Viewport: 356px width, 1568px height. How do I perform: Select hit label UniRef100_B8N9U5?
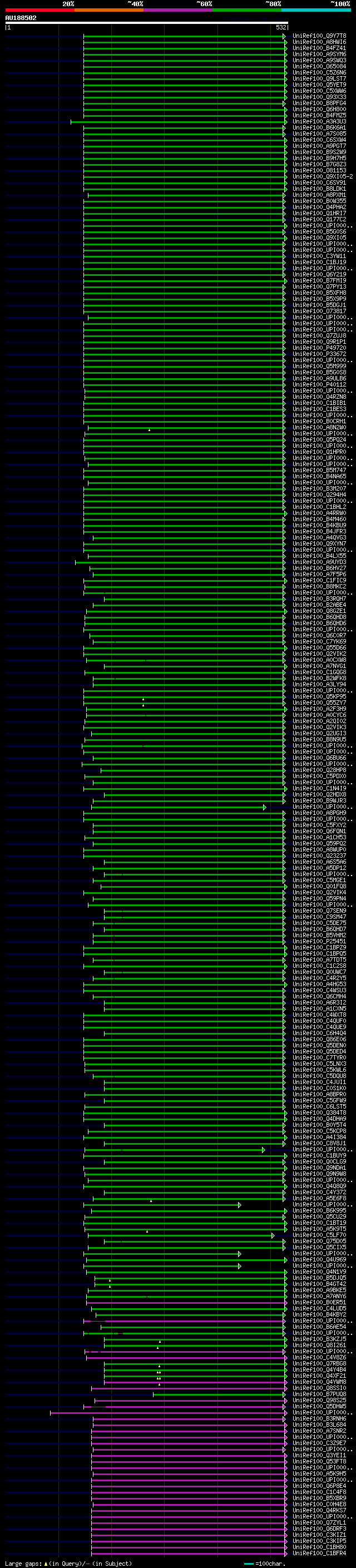pyautogui.click(x=319, y=740)
